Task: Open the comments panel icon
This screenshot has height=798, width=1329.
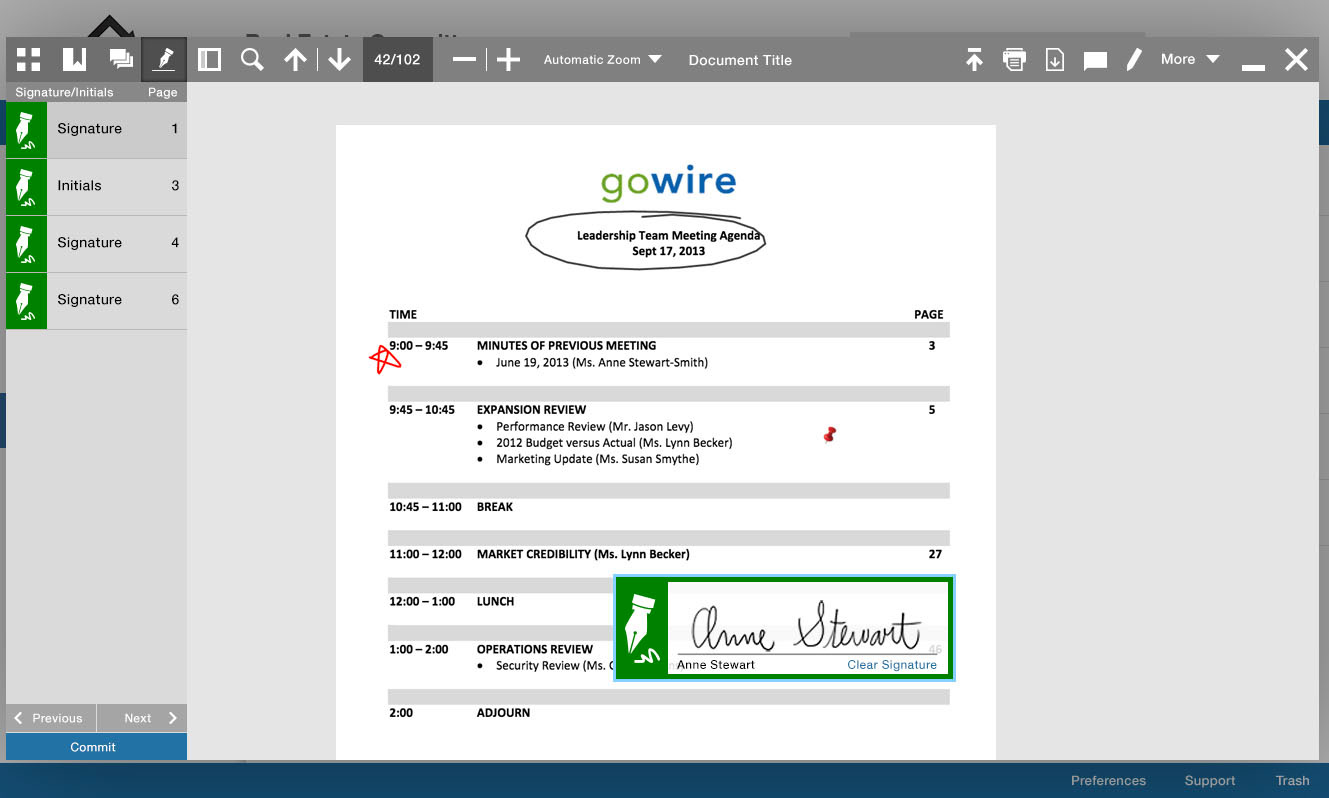Action: click(121, 60)
